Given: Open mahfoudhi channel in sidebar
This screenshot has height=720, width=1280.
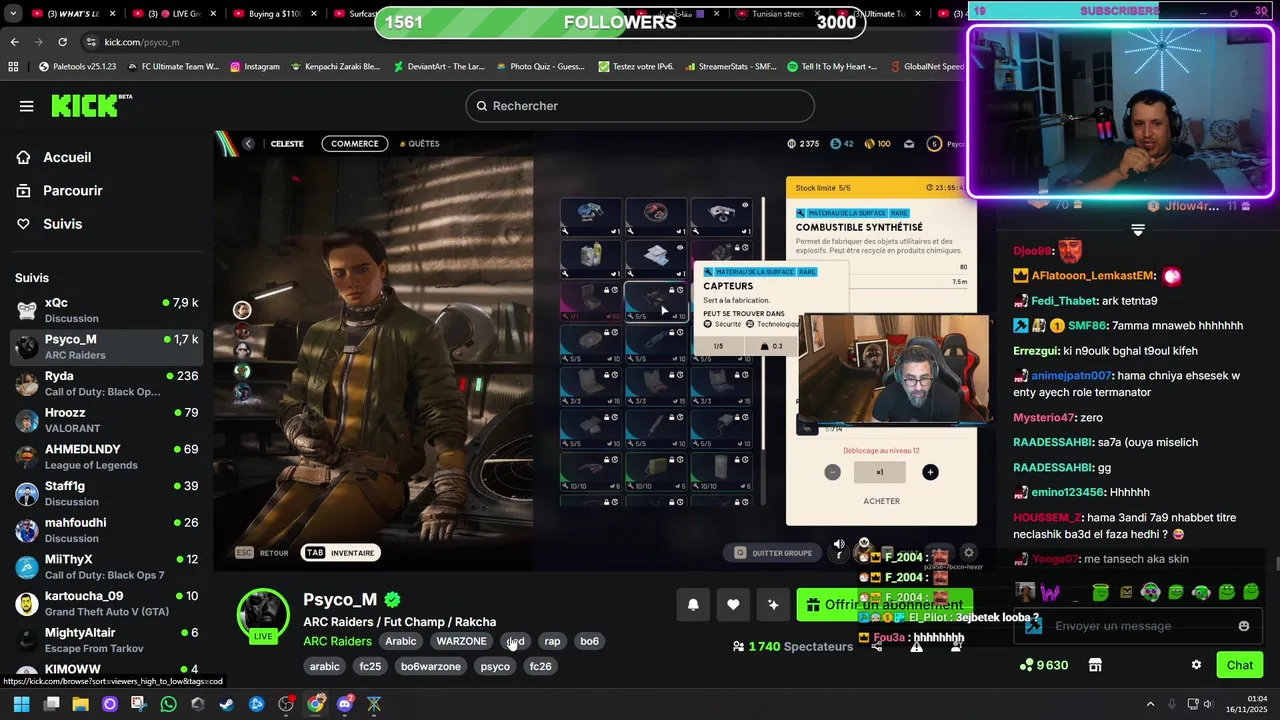Looking at the screenshot, I should click(x=106, y=530).
